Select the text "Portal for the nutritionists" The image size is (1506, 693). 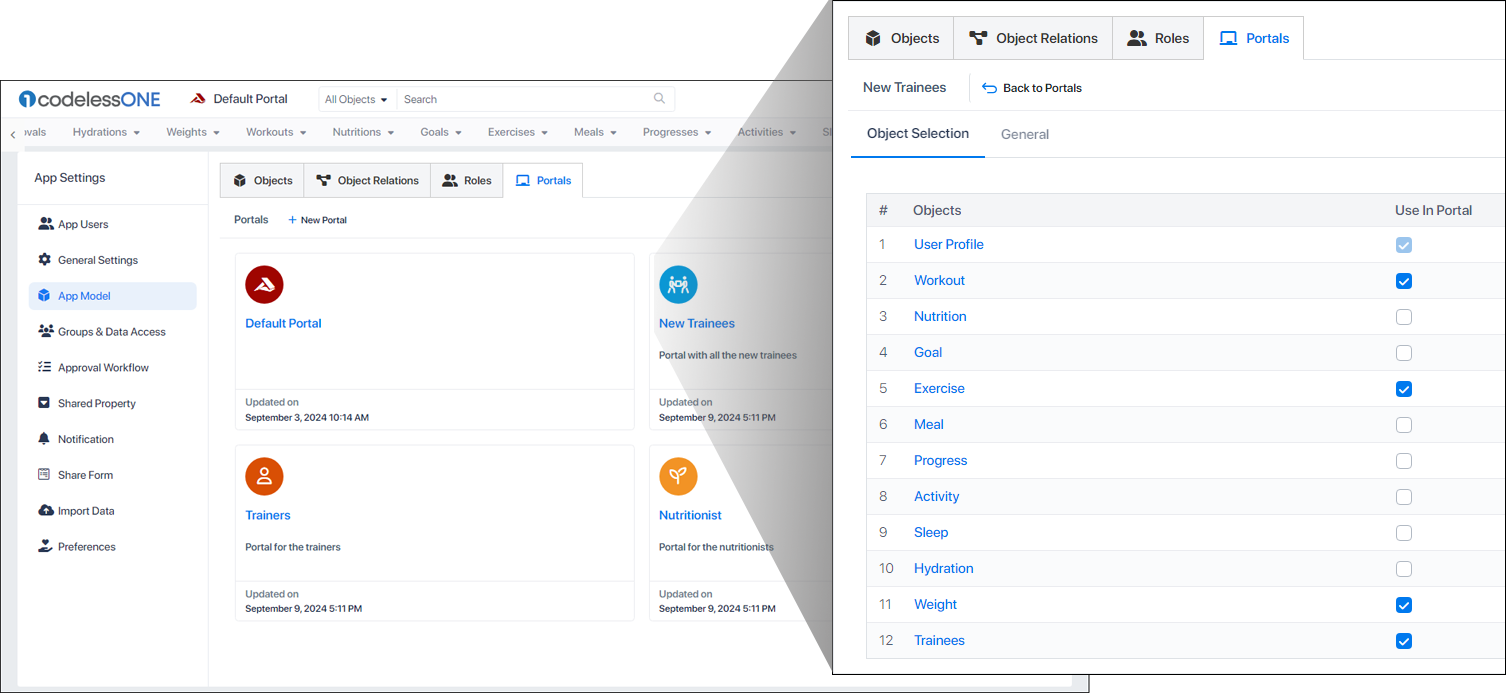(x=716, y=547)
